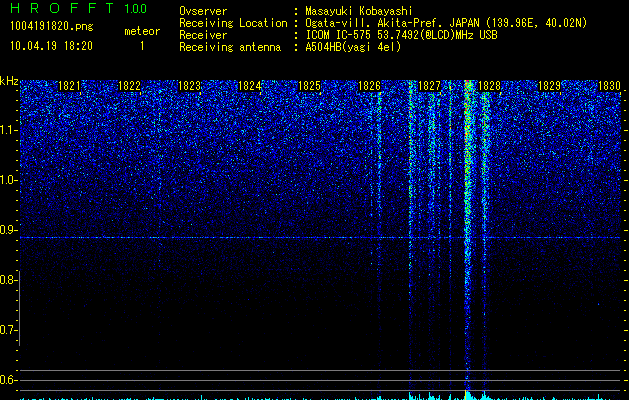Click the Ovserver label
Viewport: 629px width, 400px height.
(x=203, y=11)
